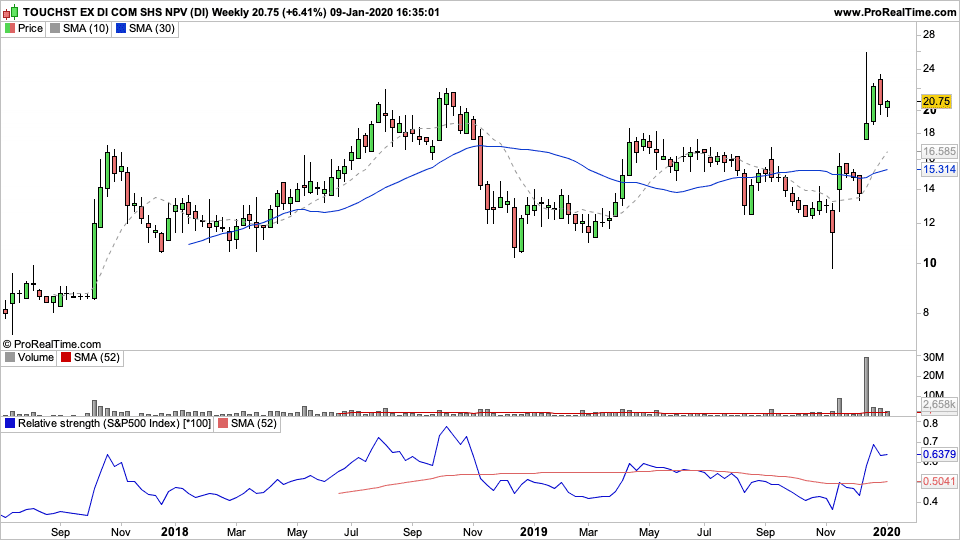960x540 pixels.
Task: Open the Relative strength (S&P500 Index) label
Action: pos(114,424)
